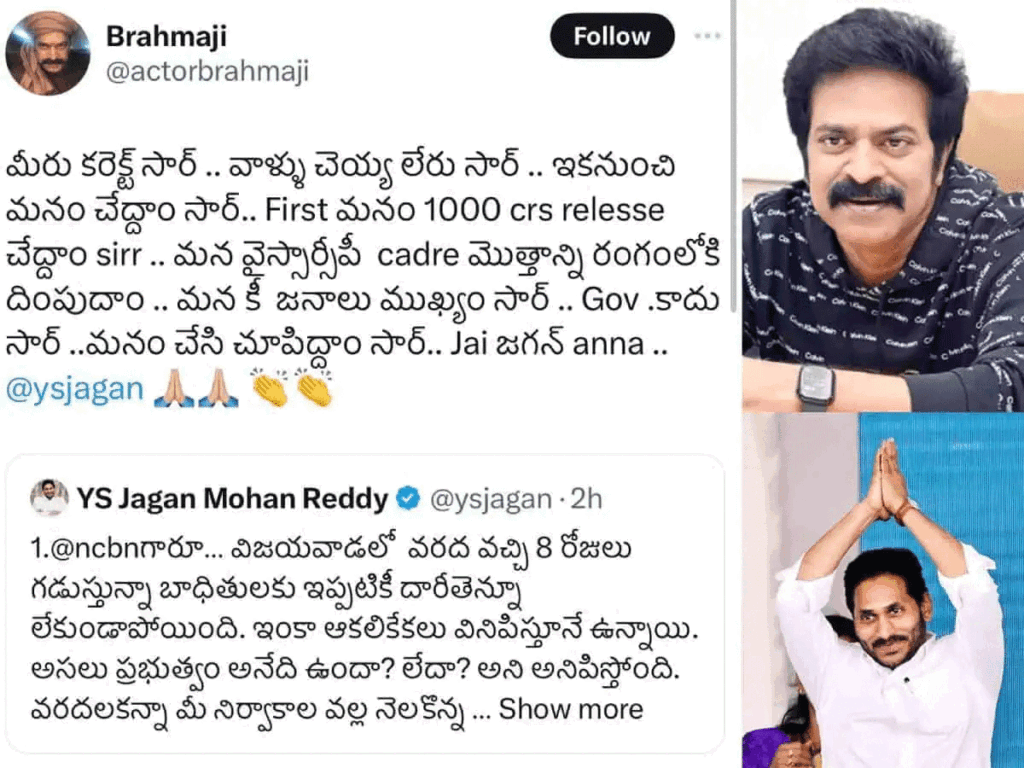Screen dimensions: 1024x768
Task: Open the three-dot more options menu
Action: click(707, 36)
